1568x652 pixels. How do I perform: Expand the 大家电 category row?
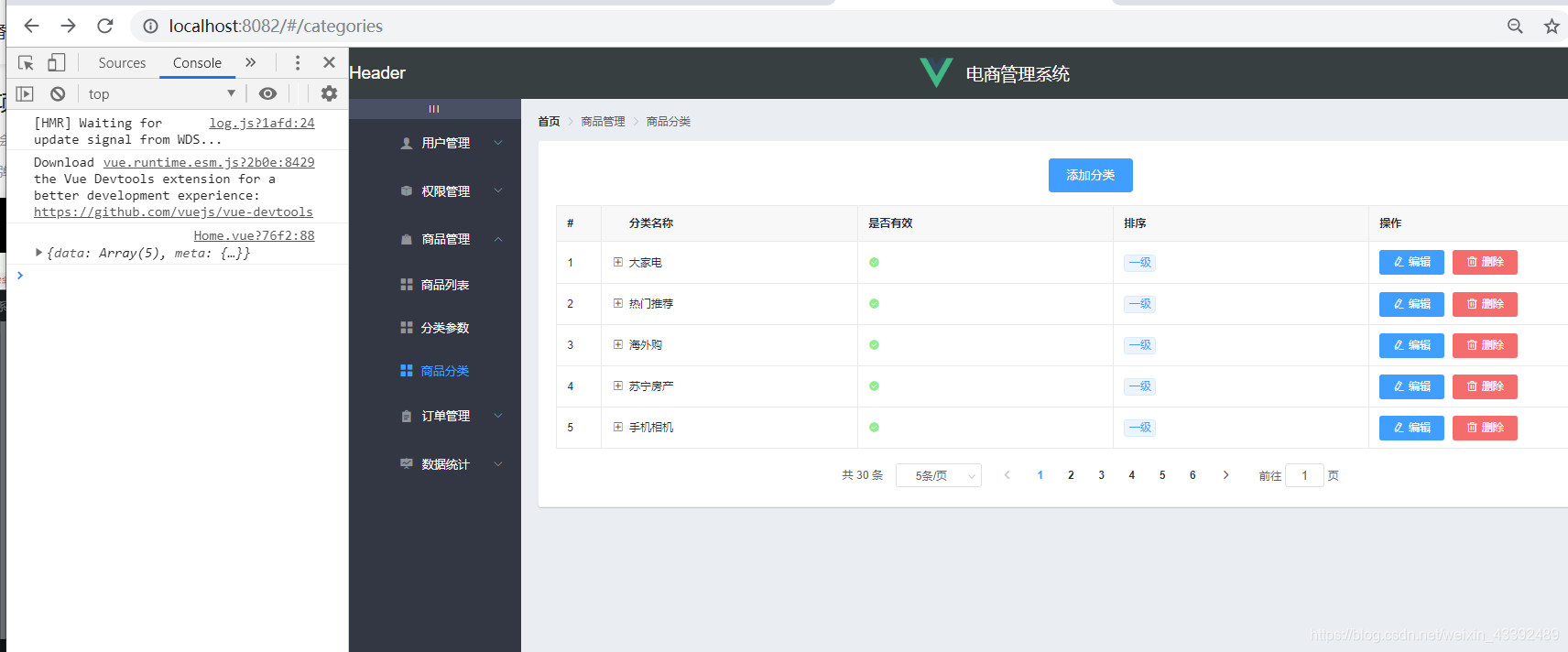[x=618, y=262]
